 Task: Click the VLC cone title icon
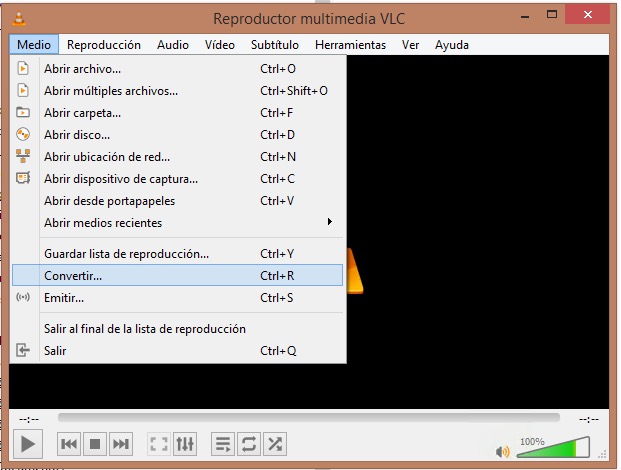[19, 18]
